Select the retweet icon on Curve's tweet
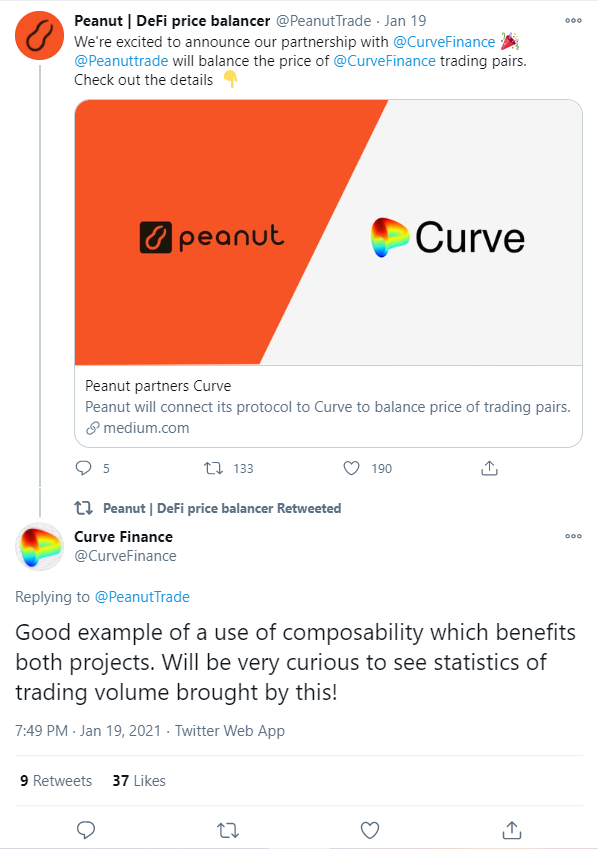The image size is (598, 849). pyautogui.click(x=227, y=829)
